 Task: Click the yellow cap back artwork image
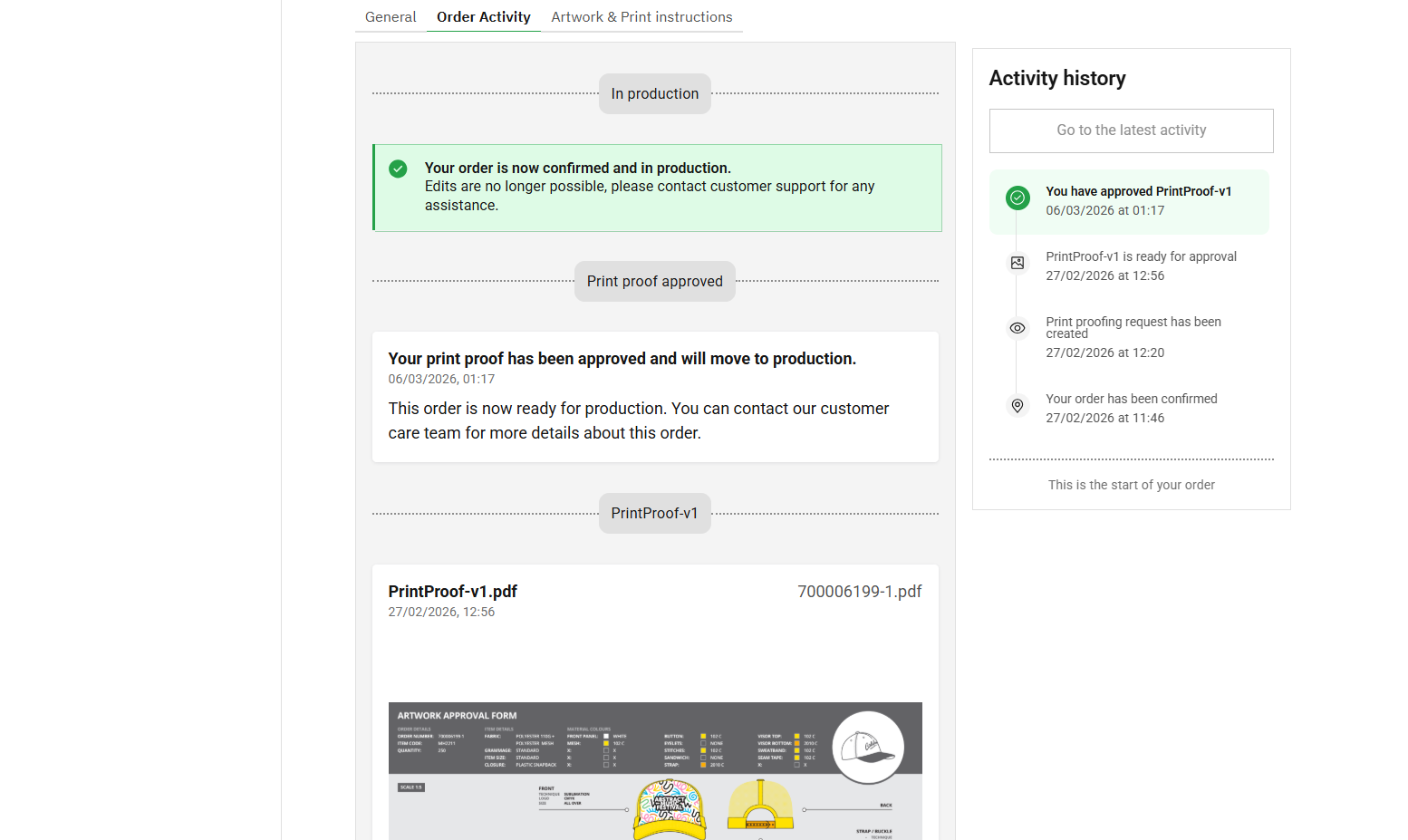(x=760, y=805)
